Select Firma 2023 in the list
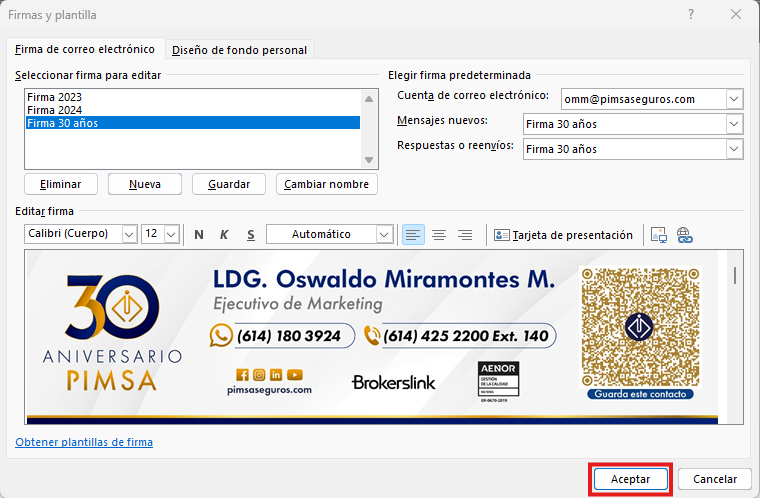Image resolution: width=760 pixels, height=498 pixels. (x=193, y=97)
